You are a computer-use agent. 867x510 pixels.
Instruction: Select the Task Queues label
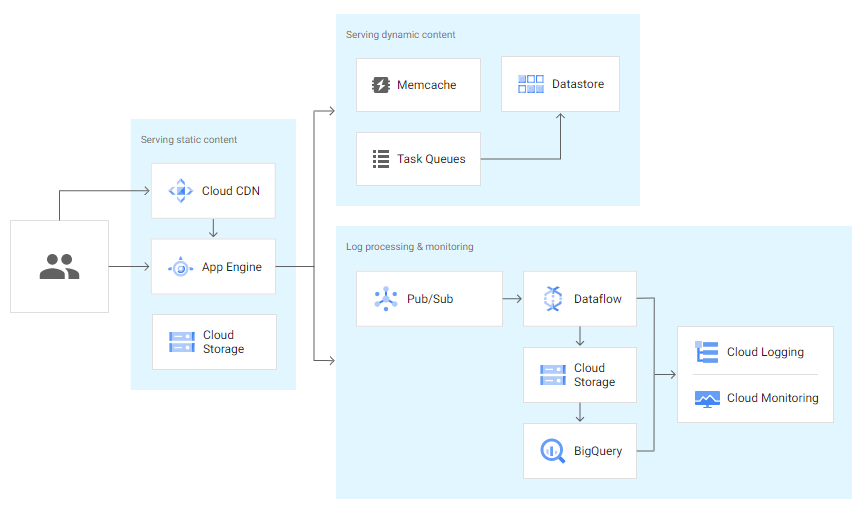click(431, 159)
